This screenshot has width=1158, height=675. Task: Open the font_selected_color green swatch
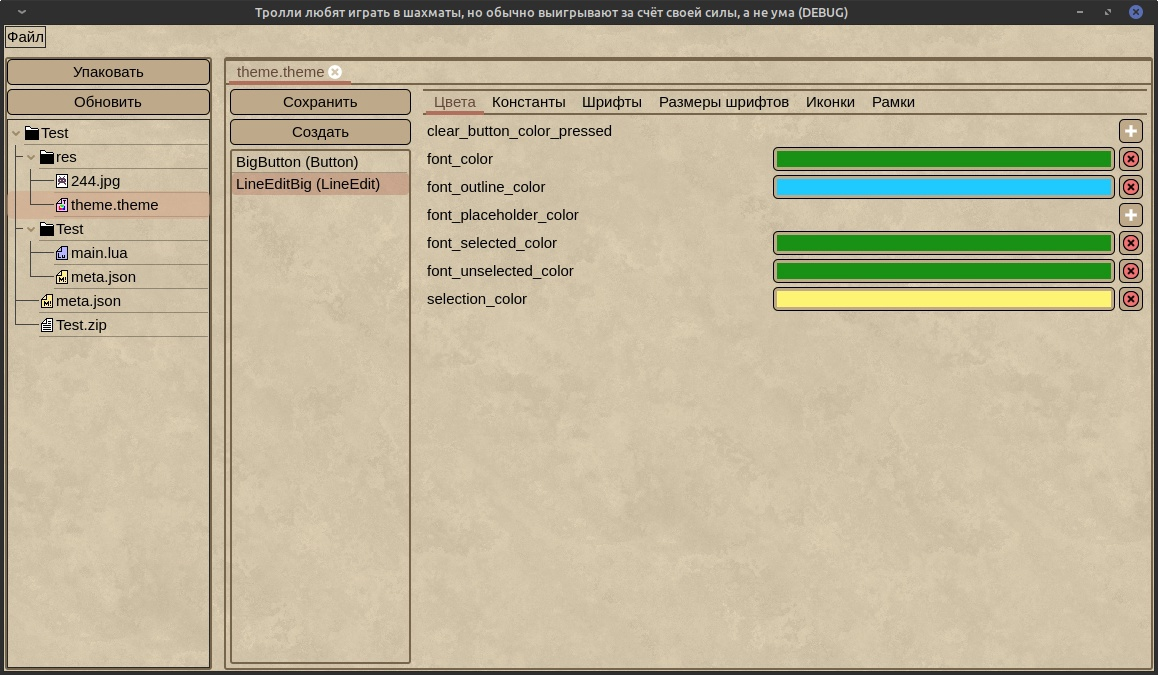(944, 243)
